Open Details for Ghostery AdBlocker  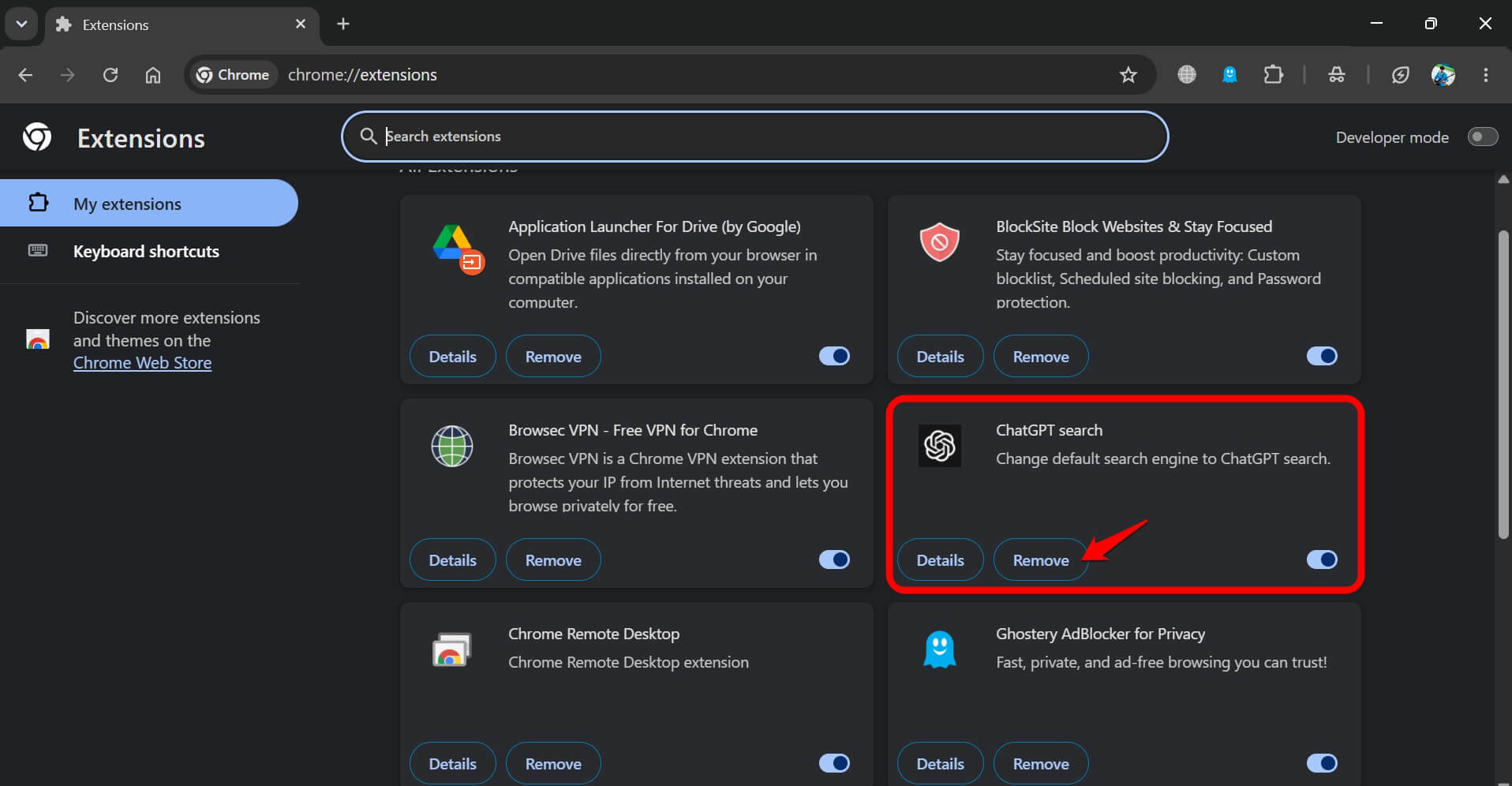click(x=940, y=763)
